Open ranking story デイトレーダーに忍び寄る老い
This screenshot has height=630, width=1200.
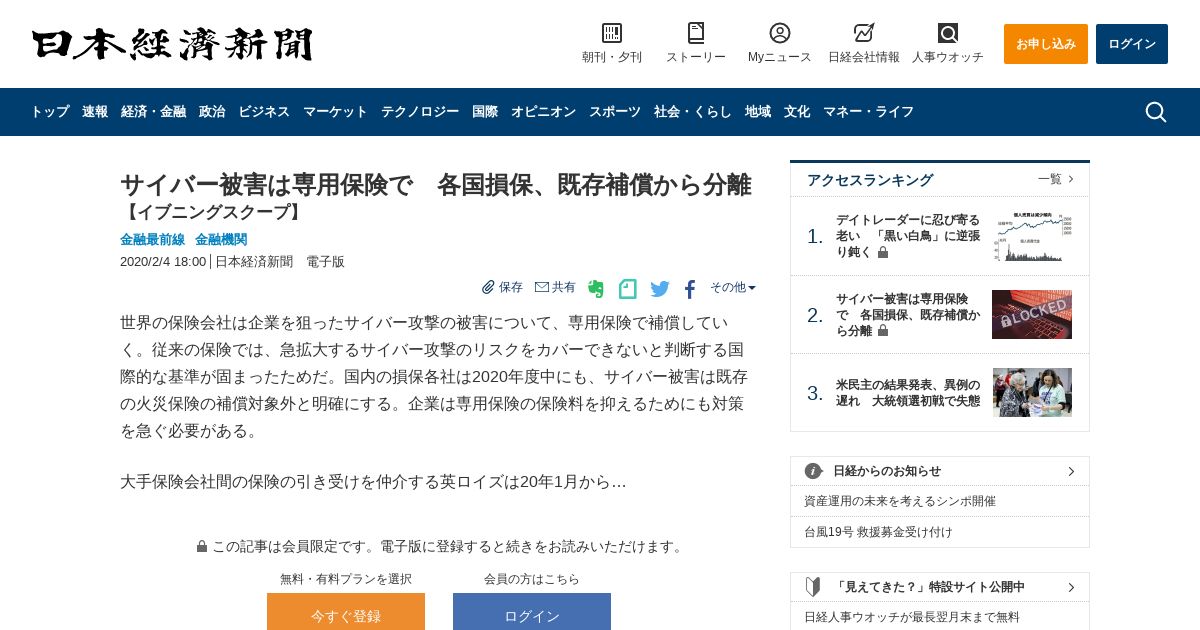pyautogui.click(x=908, y=236)
